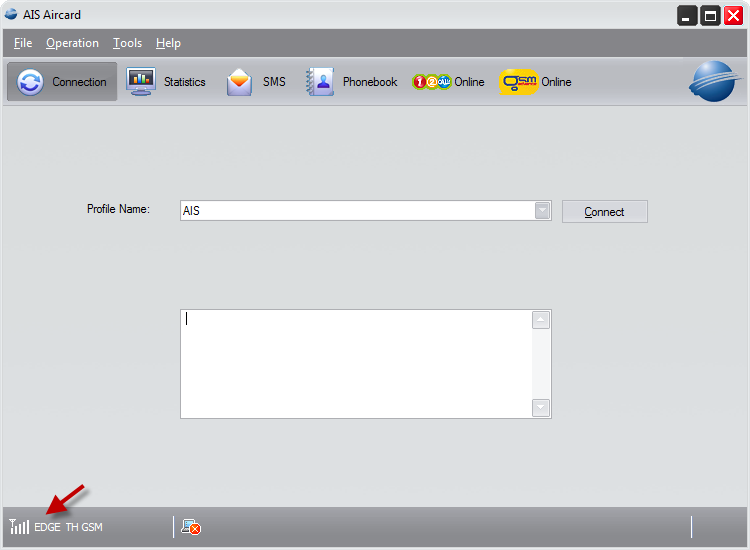Open the Tools menu
750x550 pixels.
[x=127, y=43]
